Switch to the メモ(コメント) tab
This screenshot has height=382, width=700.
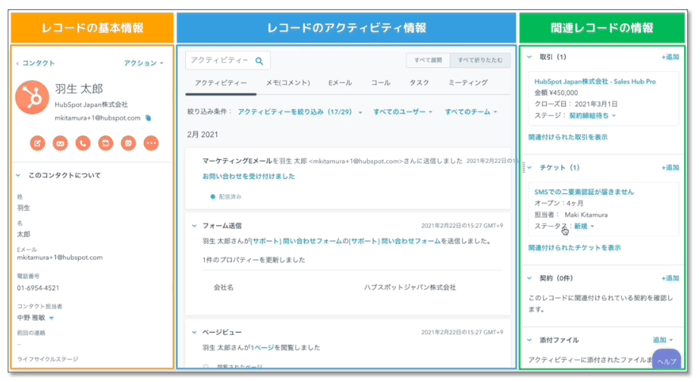point(288,83)
